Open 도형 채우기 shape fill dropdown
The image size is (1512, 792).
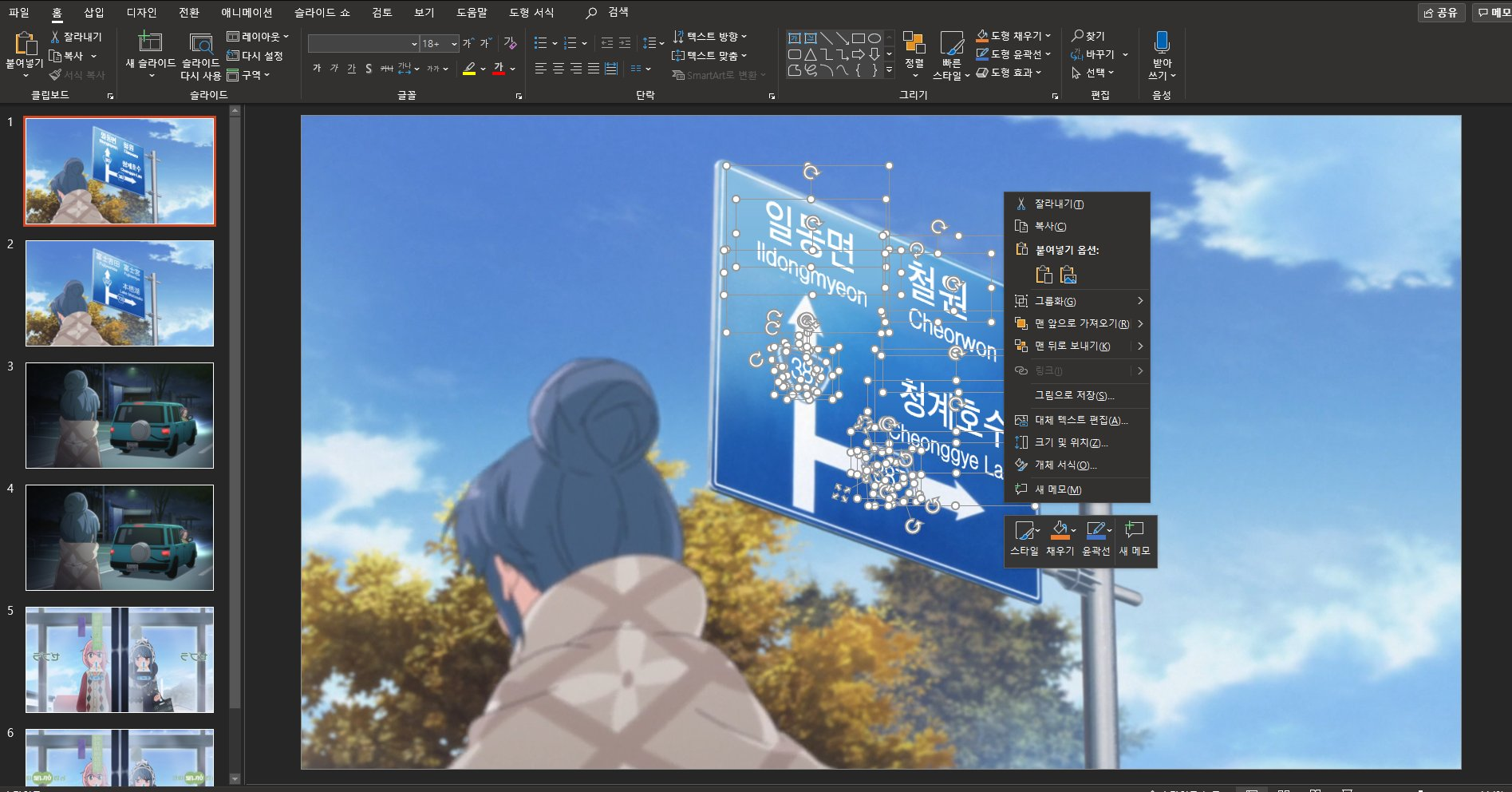(1014, 36)
